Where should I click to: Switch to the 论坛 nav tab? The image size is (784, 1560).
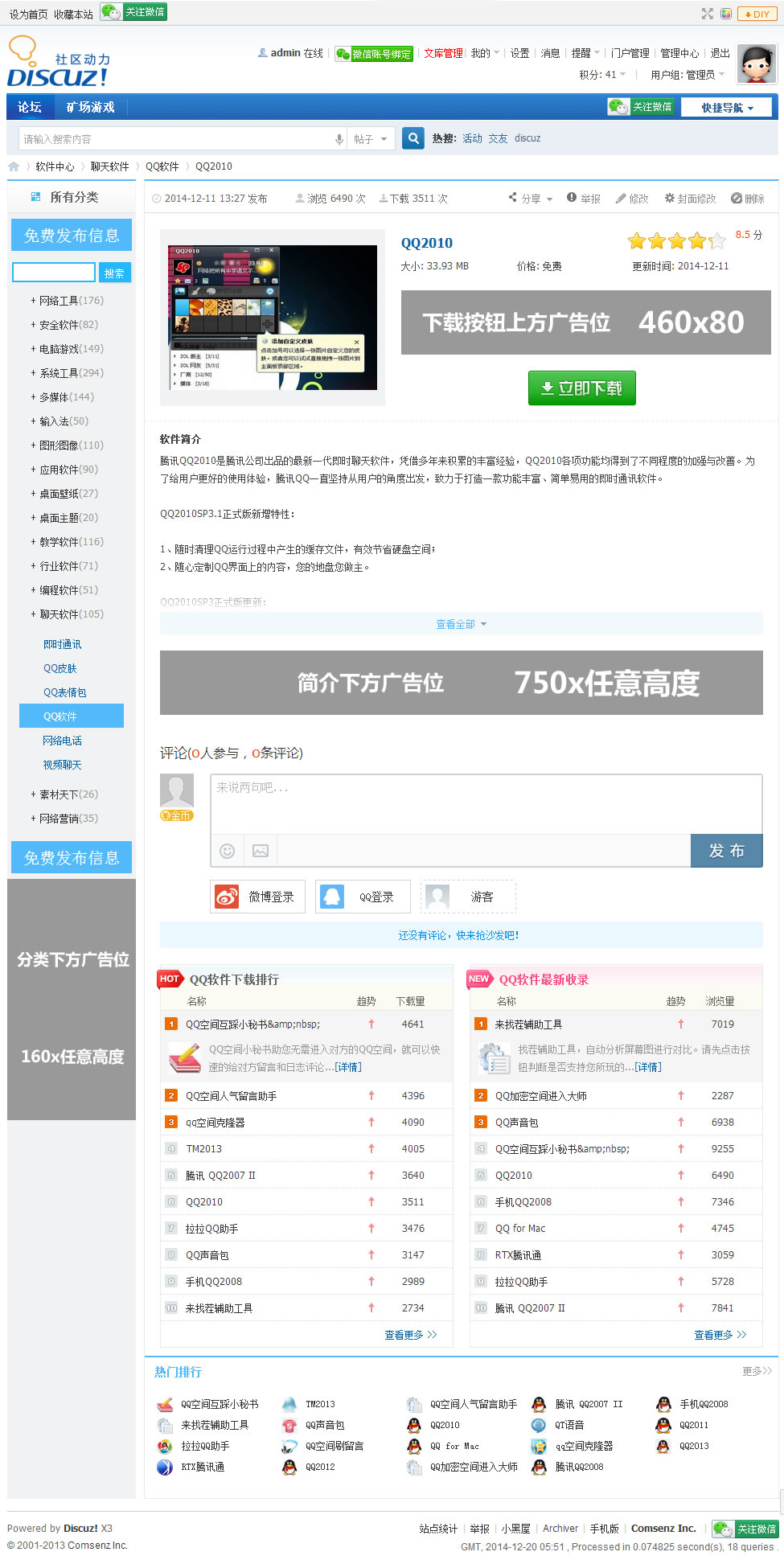[30, 107]
